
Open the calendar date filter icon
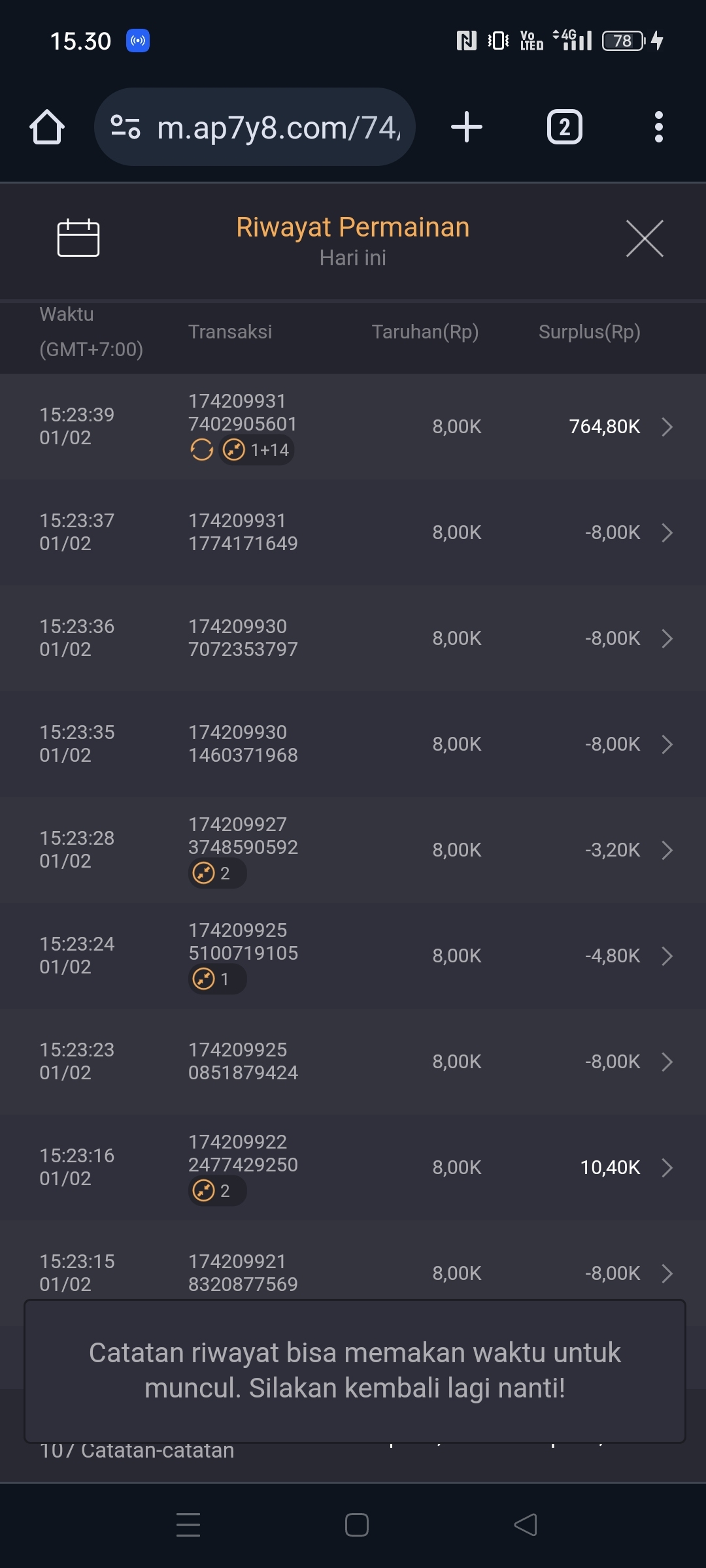pyautogui.click(x=78, y=238)
